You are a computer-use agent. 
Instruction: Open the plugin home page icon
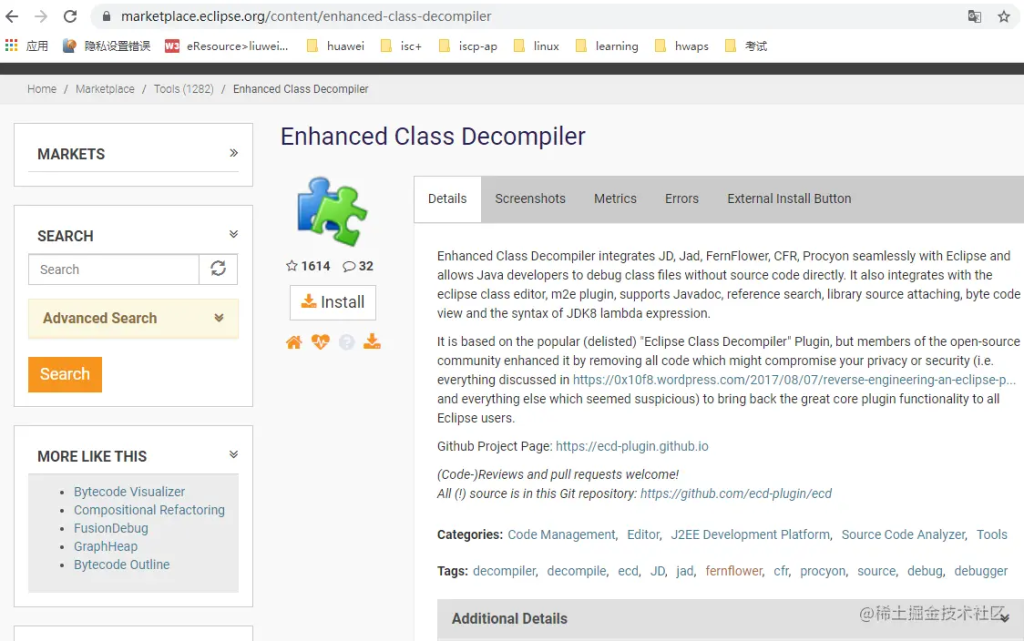[294, 342]
